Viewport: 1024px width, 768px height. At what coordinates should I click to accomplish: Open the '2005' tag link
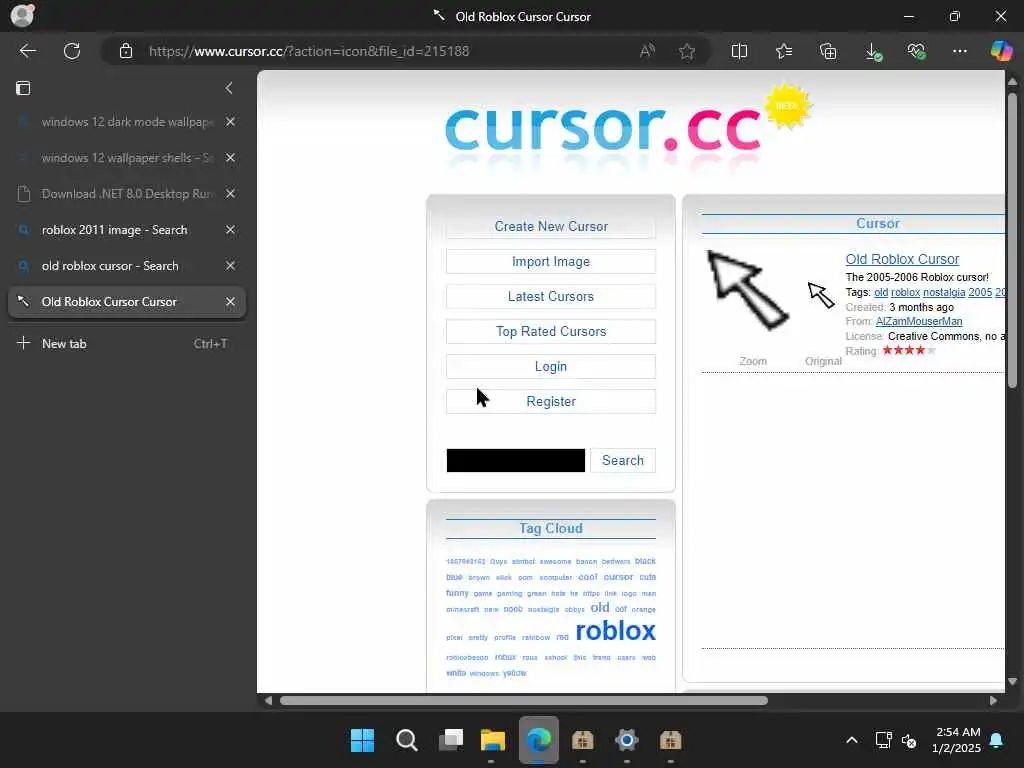tap(980, 293)
